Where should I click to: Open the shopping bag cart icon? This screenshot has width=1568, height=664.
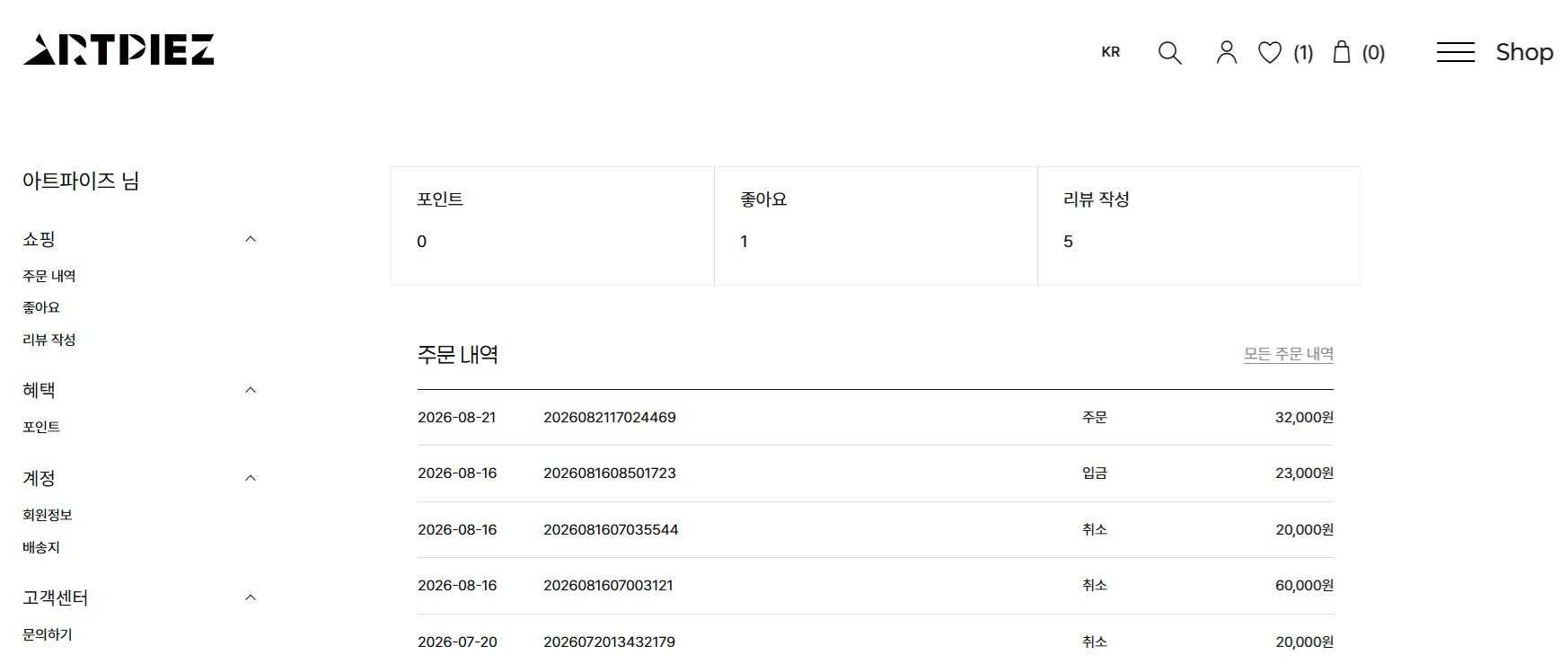coord(1341,52)
